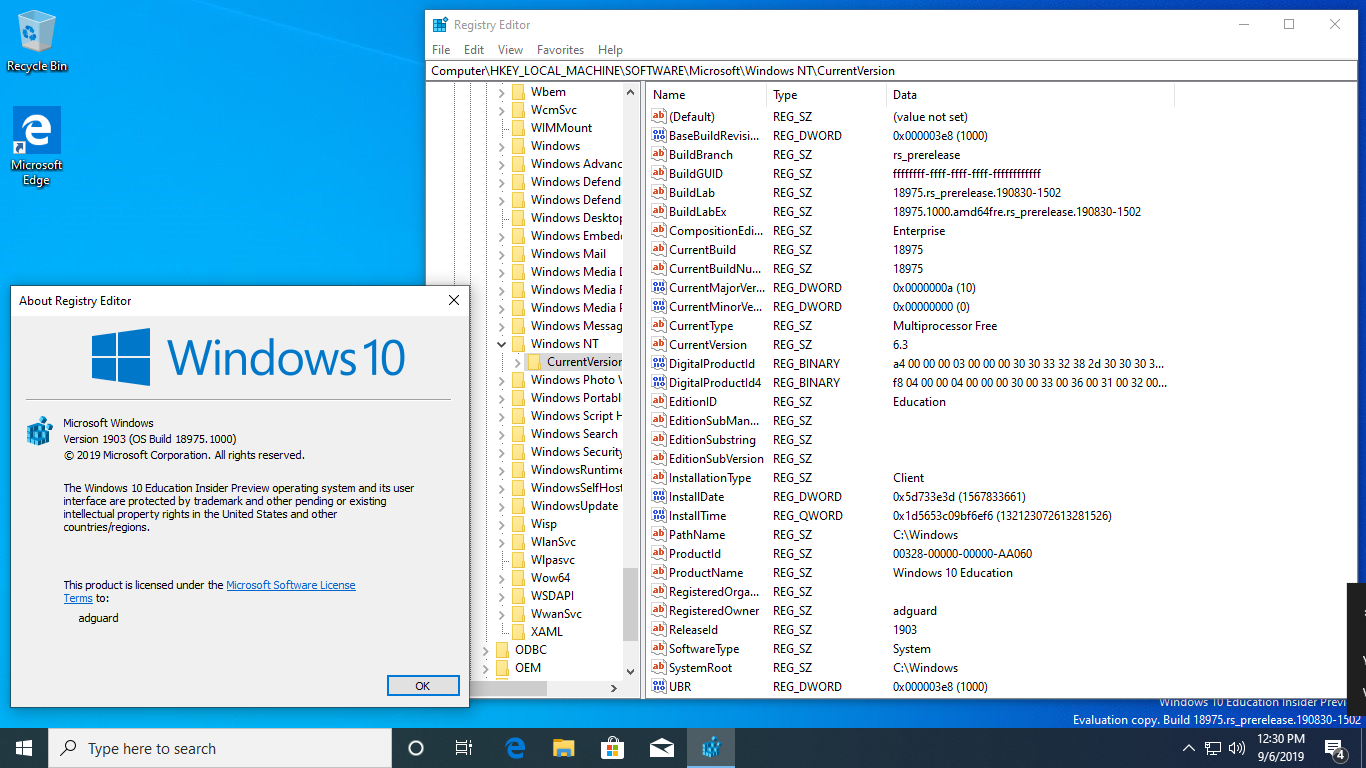Click the taskbar search box

220,748
